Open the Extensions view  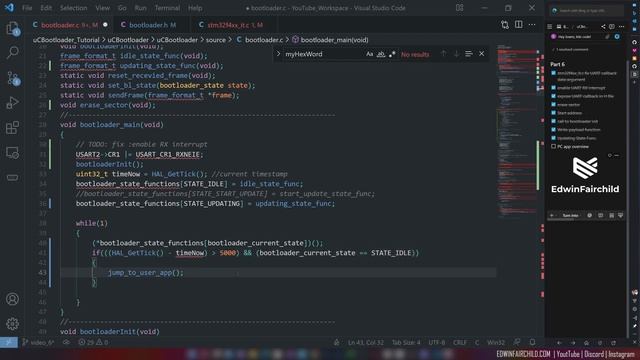click(x=13, y=127)
